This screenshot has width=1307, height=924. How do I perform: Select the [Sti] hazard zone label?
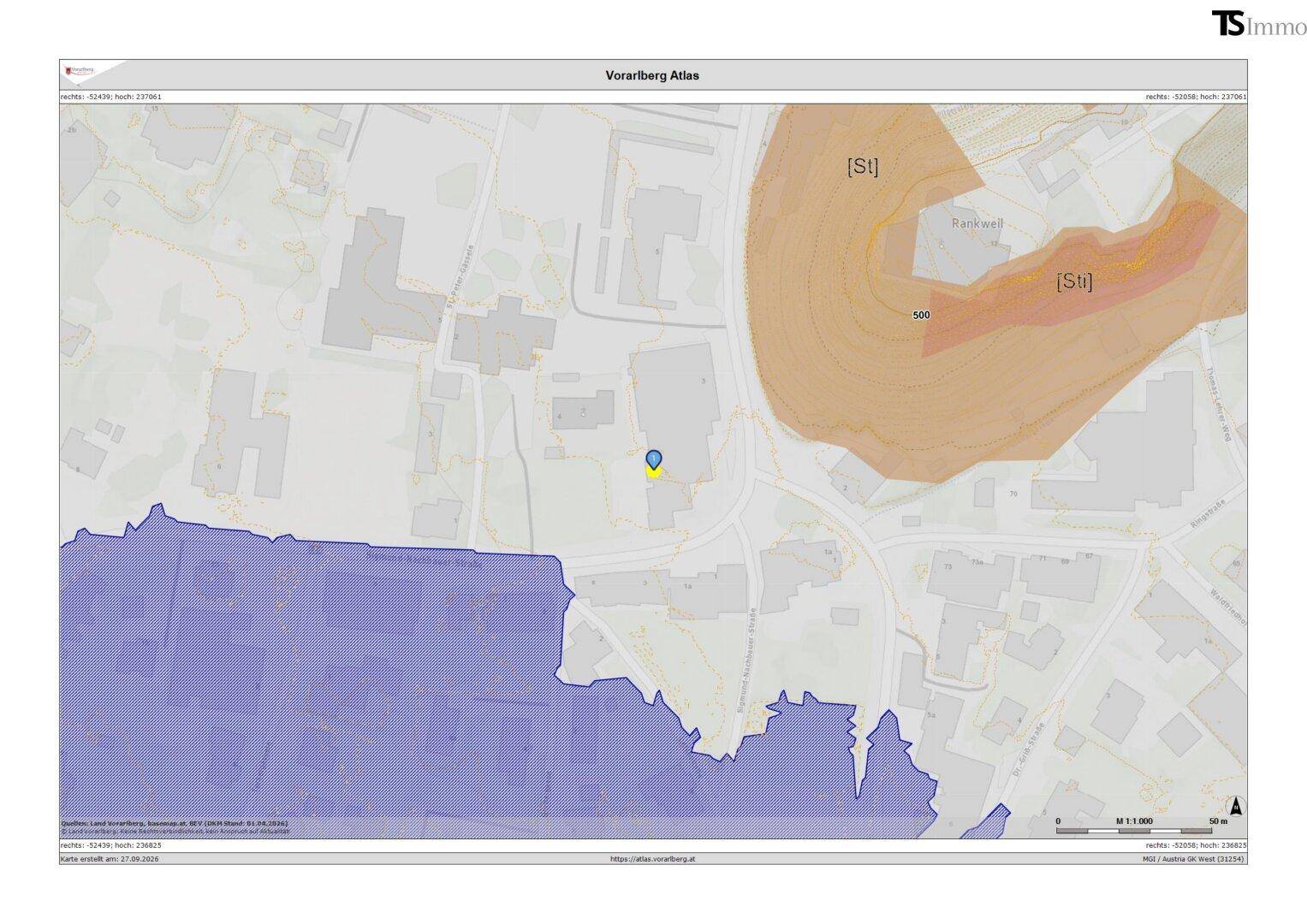[x=1074, y=281]
